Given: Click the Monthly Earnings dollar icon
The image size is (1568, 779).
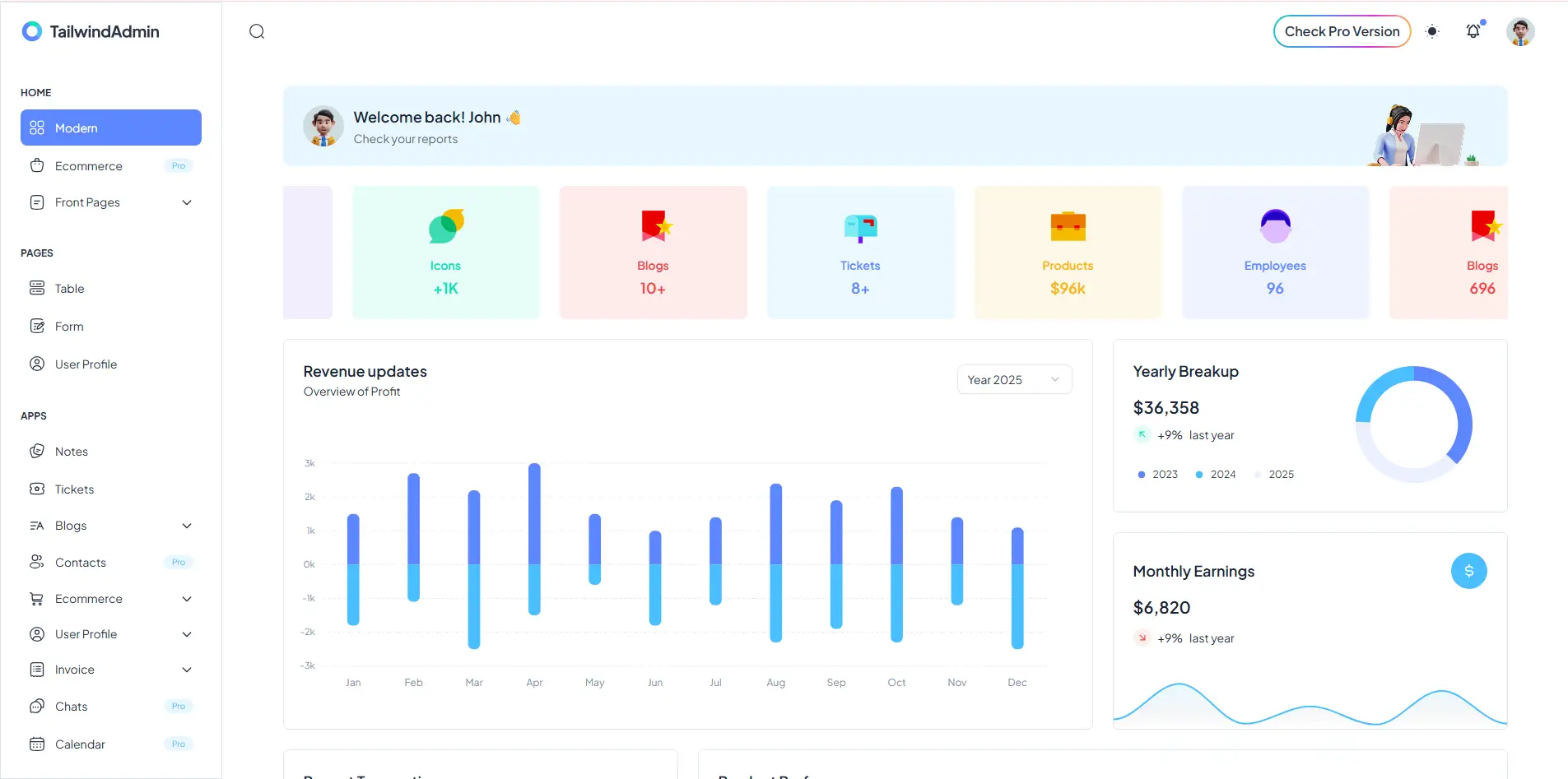Looking at the screenshot, I should pyautogui.click(x=1468, y=570).
